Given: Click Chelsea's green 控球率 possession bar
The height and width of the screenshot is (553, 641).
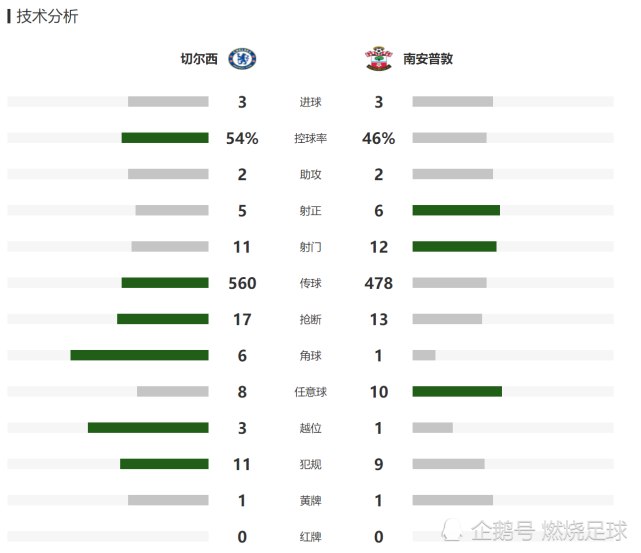Looking at the screenshot, I should click(x=165, y=138).
